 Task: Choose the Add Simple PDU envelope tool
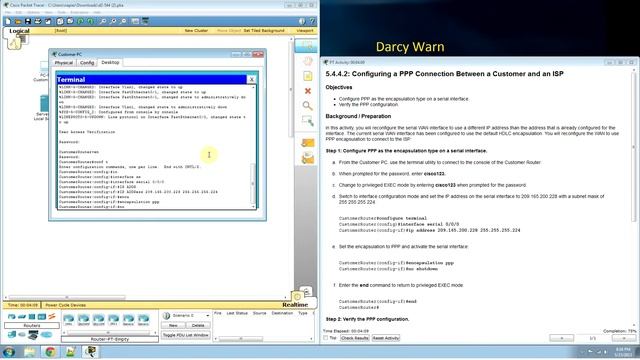tap(307, 143)
